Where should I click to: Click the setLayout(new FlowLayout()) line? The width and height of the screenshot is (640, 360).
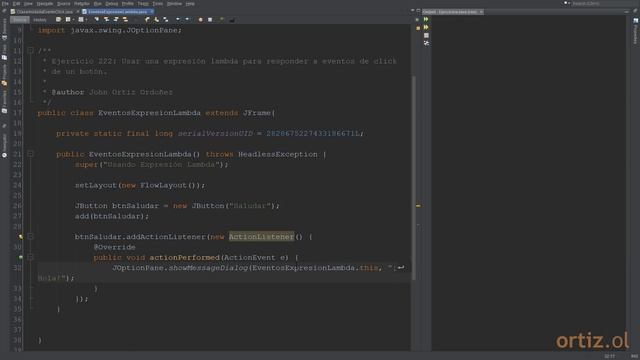pos(140,185)
